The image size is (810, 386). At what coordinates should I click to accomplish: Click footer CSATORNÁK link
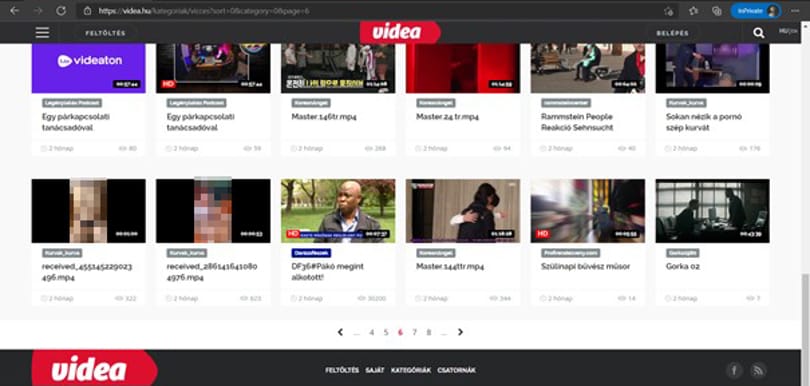[x=456, y=370]
